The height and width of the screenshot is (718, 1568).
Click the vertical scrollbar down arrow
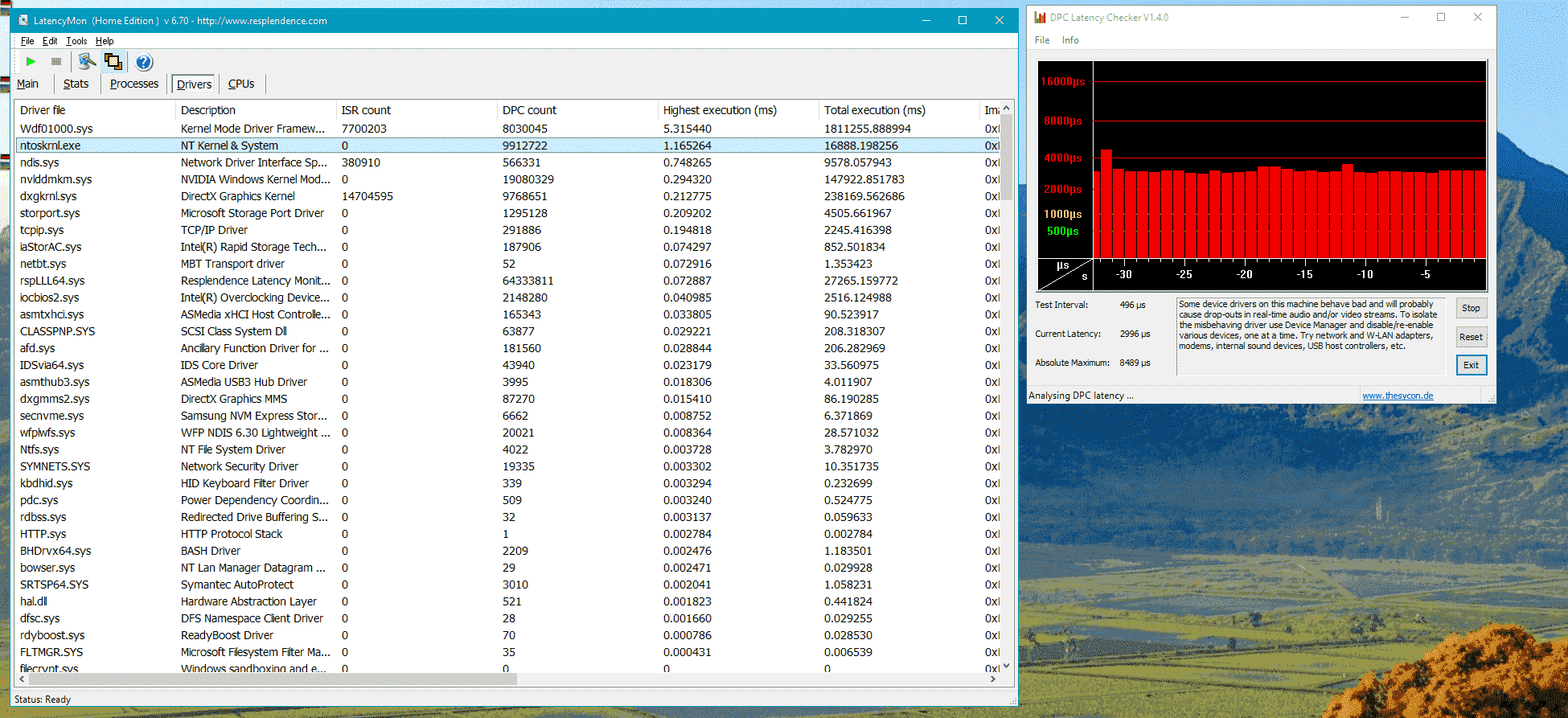[1007, 667]
